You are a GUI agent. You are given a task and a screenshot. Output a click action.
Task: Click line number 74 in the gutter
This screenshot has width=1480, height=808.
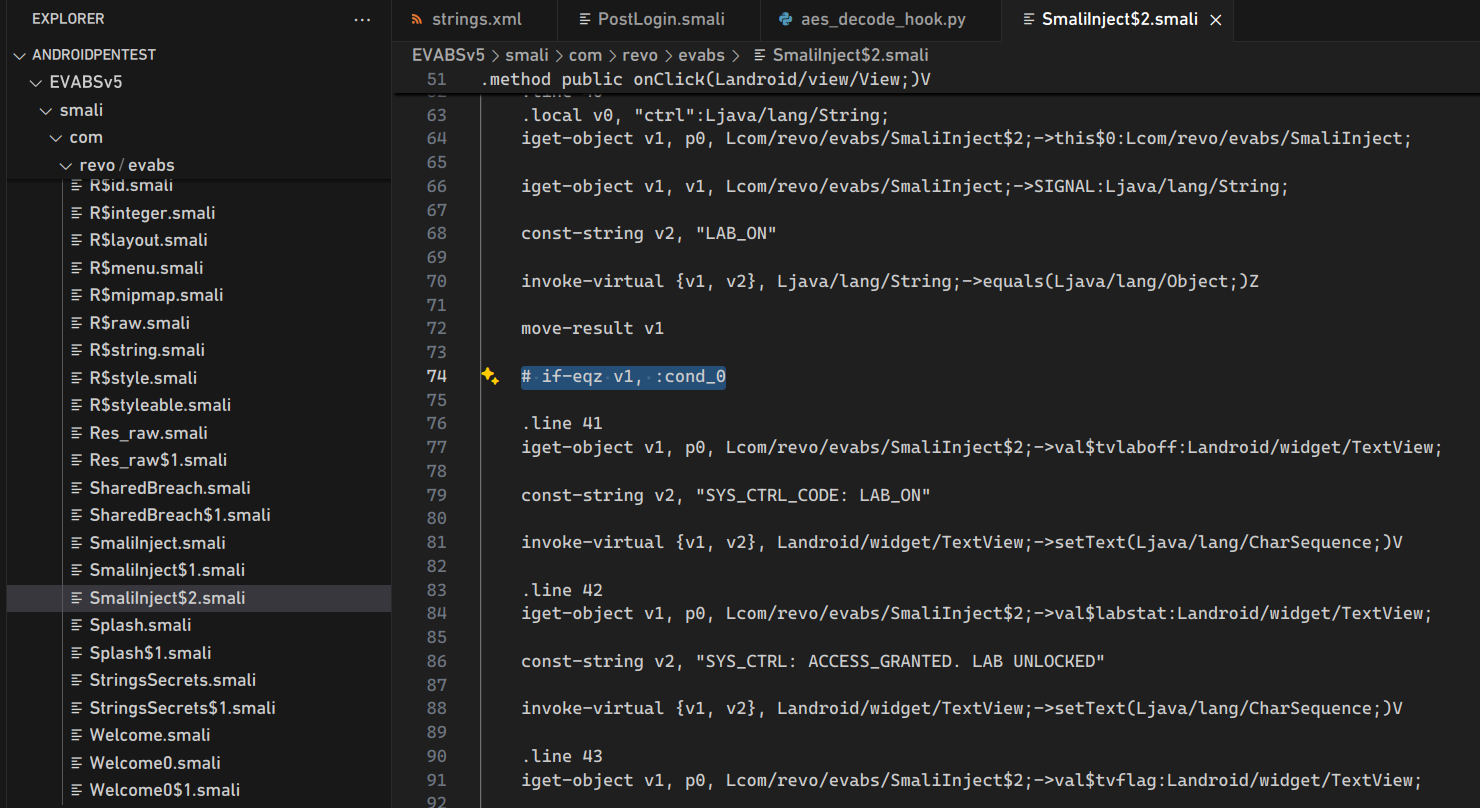click(x=436, y=376)
